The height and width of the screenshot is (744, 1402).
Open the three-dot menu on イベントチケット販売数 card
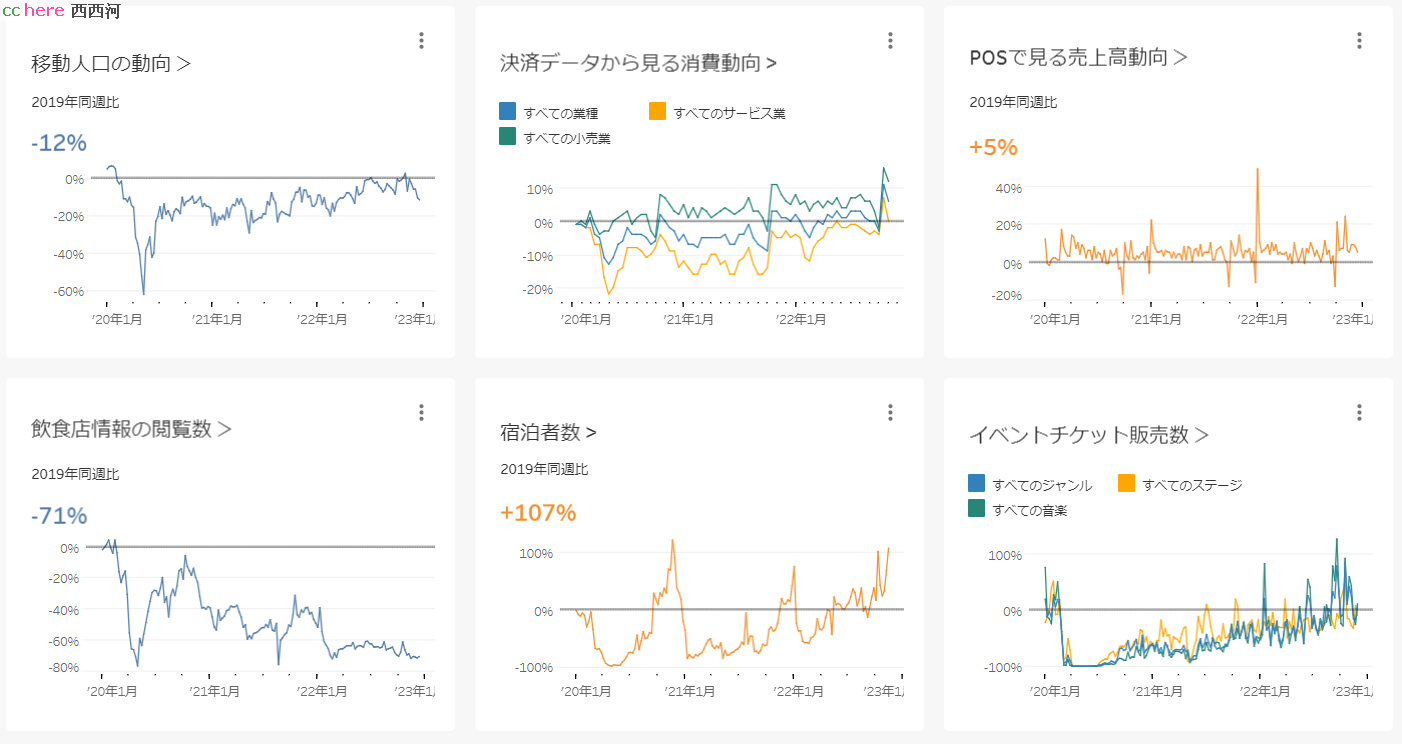(1359, 412)
